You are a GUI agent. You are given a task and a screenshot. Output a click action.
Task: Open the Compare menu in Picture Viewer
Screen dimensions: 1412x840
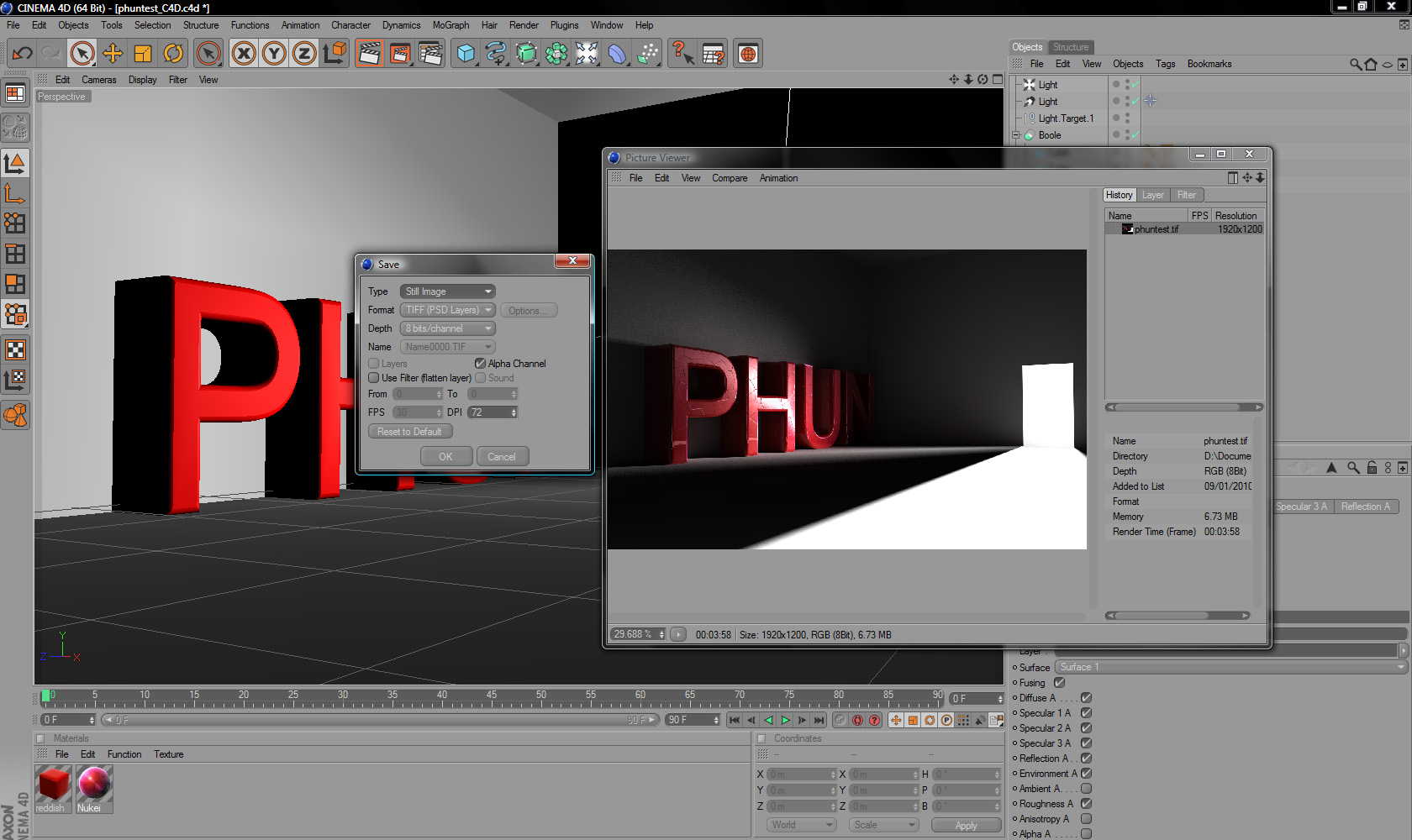pos(730,178)
